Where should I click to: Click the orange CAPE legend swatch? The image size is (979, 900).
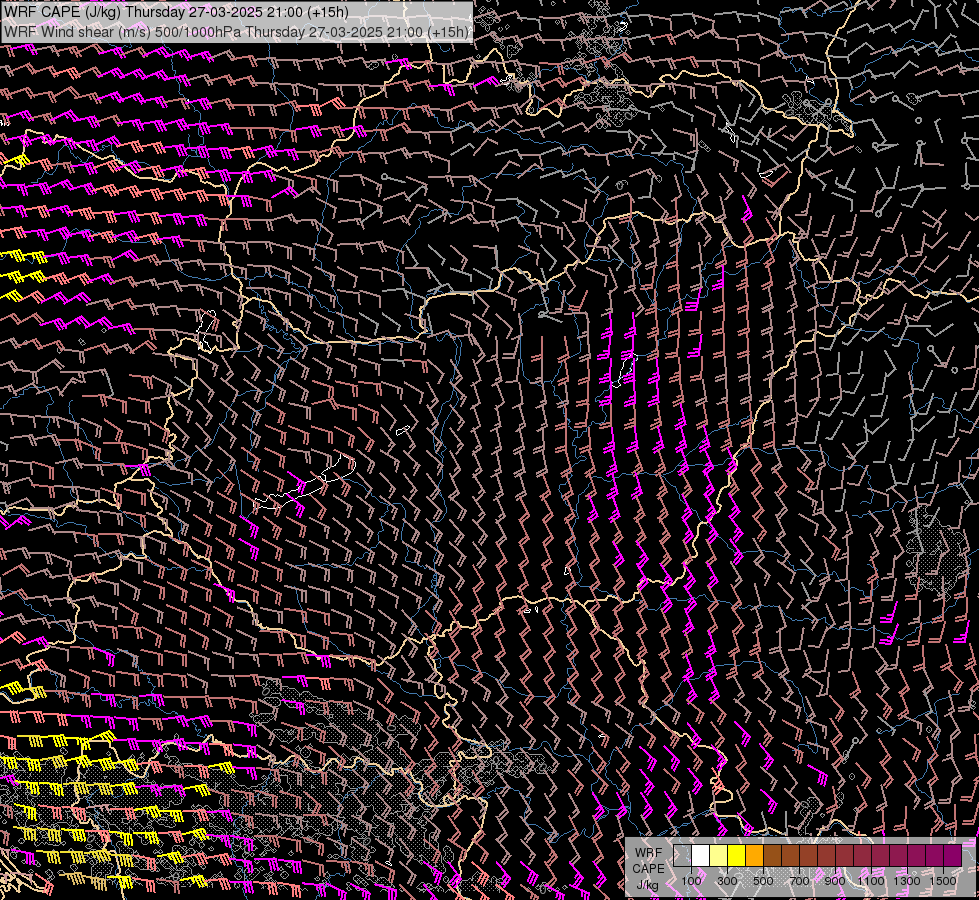[x=754, y=856]
